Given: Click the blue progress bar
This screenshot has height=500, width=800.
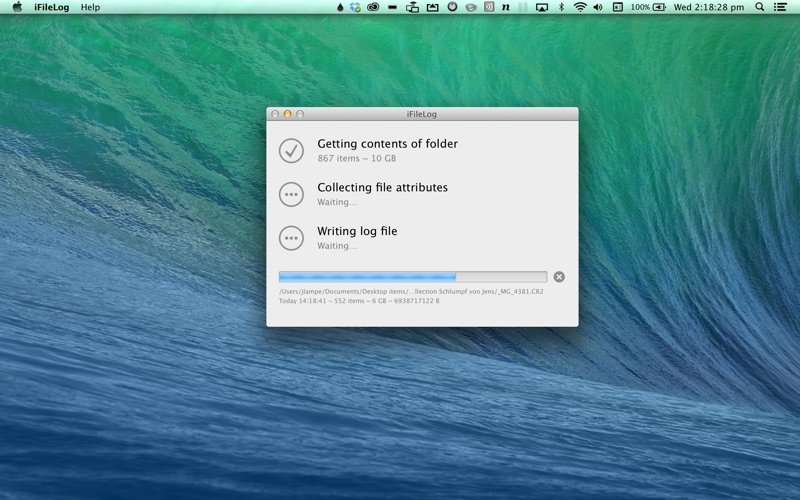Looking at the screenshot, I should coord(412,277).
